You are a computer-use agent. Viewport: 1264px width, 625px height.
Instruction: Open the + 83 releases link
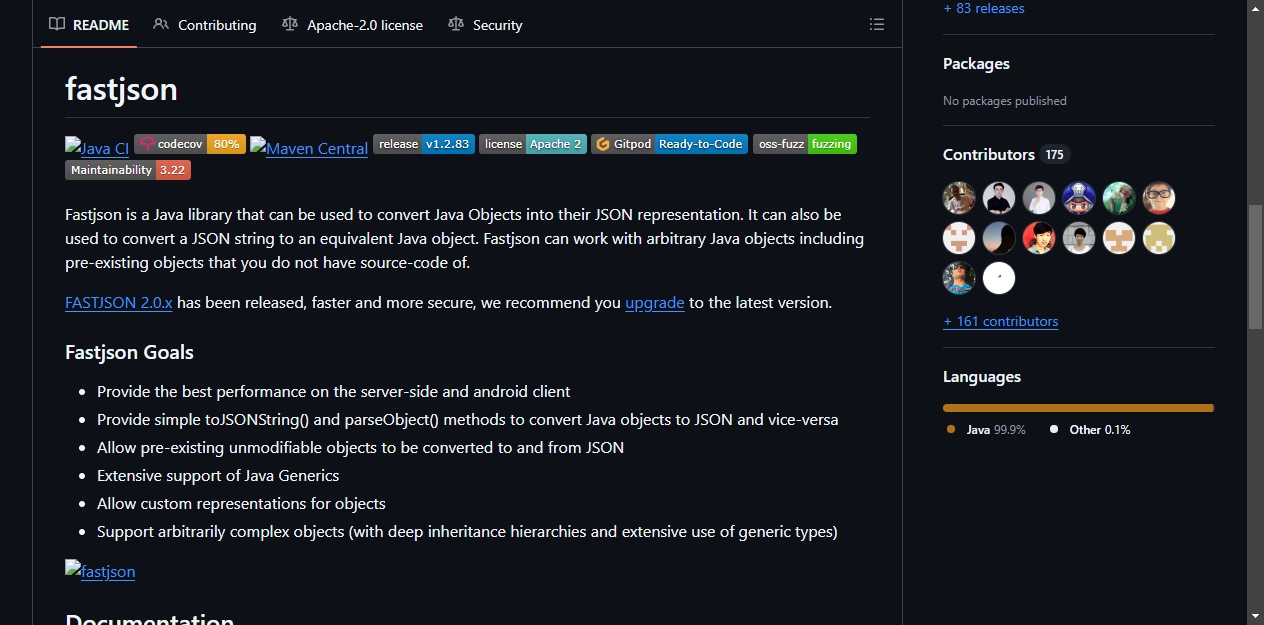[x=984, y=8]
